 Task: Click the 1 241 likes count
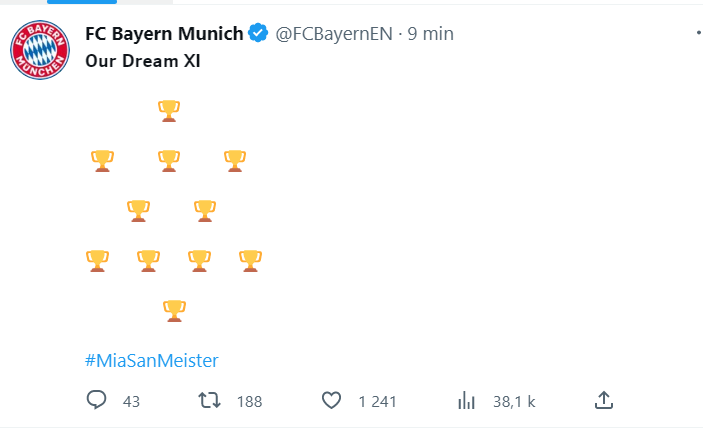(378, 402)
